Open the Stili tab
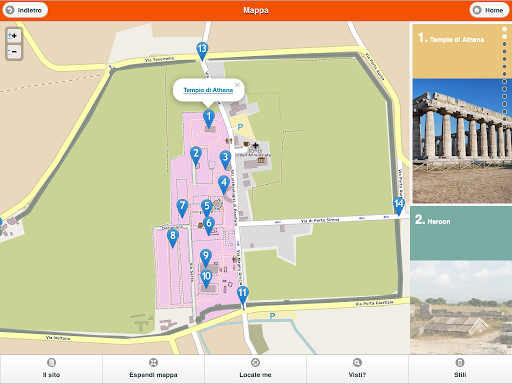The width and height of the screenshot is (512, 384). (x=460, y=369)
